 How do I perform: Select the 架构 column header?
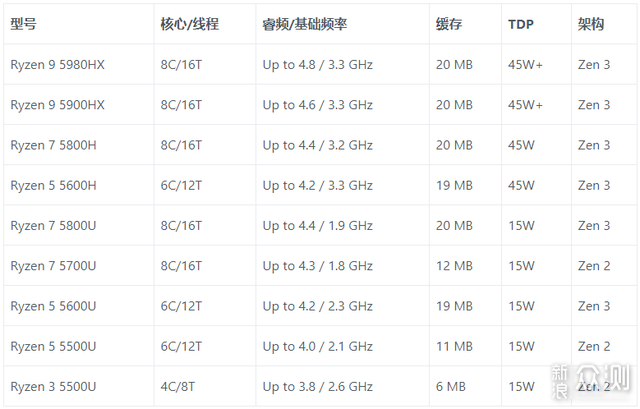pyautogui.click(x=590, y=25)
